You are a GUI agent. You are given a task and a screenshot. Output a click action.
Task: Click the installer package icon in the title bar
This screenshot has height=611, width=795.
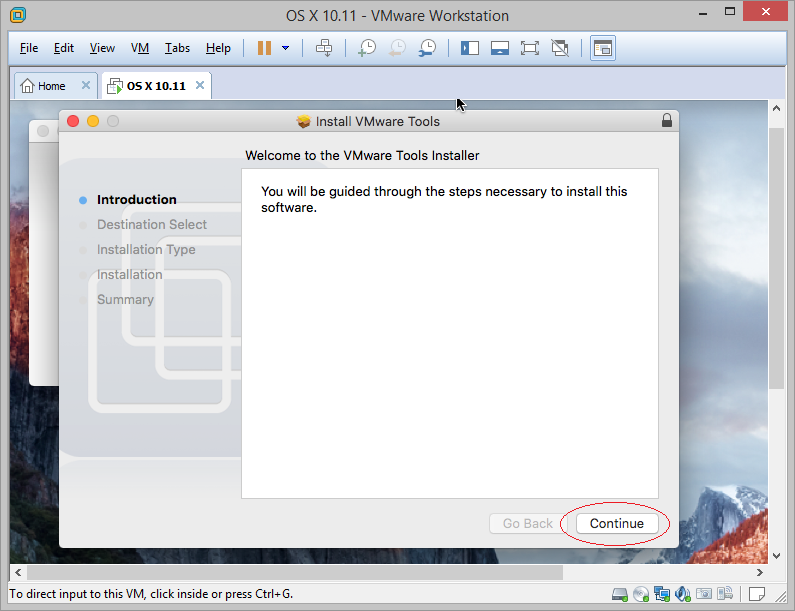point(304,122)
